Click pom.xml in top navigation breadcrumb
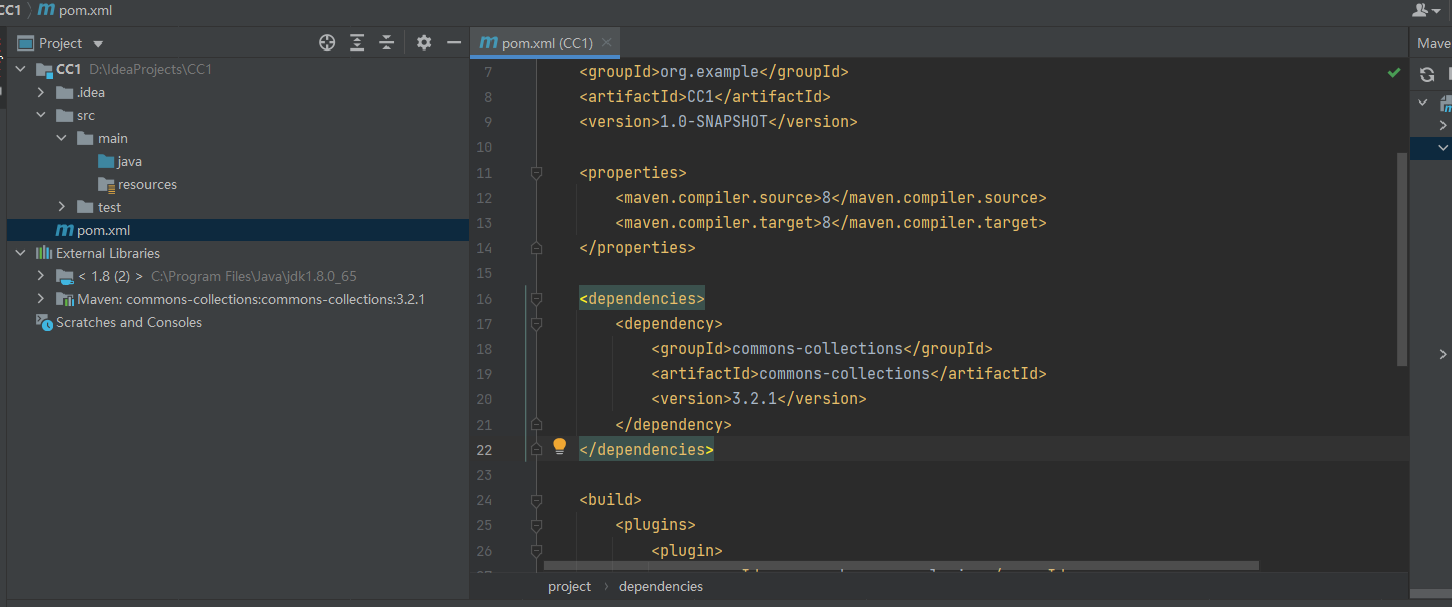The height and width of the screenshot is (607, 1452). pos(87,9)
